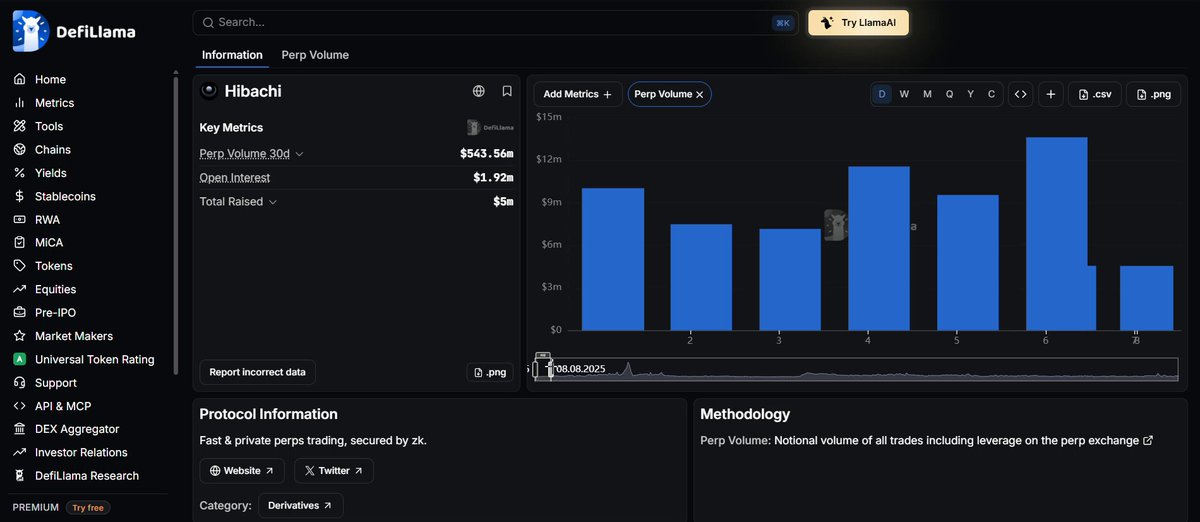The image size is (1200, 522).
Task: Select the monthly M interval
Action: [x=927, y=94]
